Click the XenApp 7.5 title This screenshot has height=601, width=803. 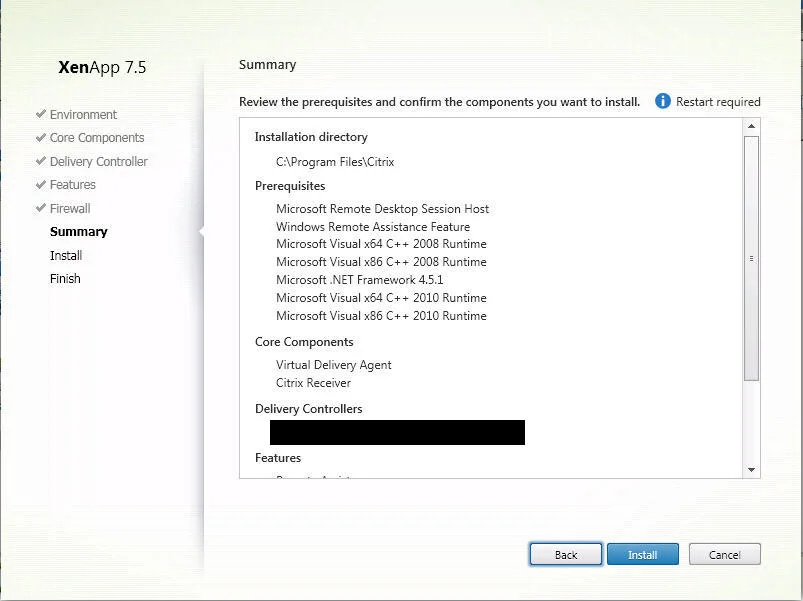point(102,67)
